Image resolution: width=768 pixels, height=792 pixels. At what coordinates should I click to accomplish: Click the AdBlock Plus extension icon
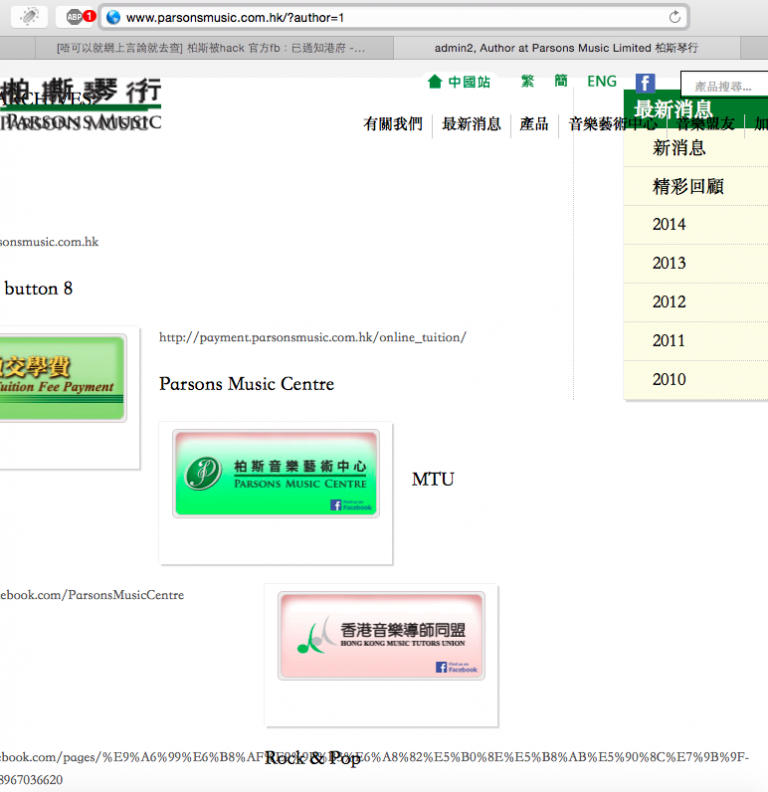coord(75,17)
